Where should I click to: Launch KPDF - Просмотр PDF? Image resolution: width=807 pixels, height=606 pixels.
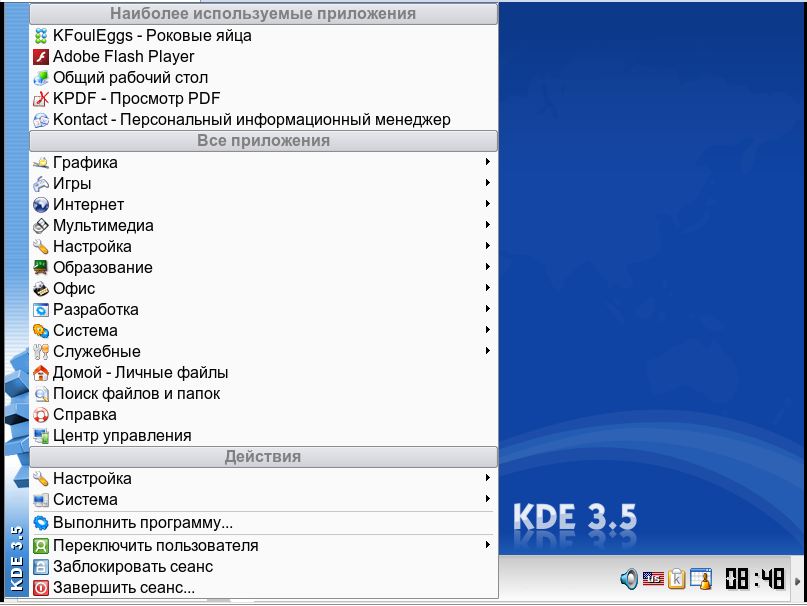264,99
